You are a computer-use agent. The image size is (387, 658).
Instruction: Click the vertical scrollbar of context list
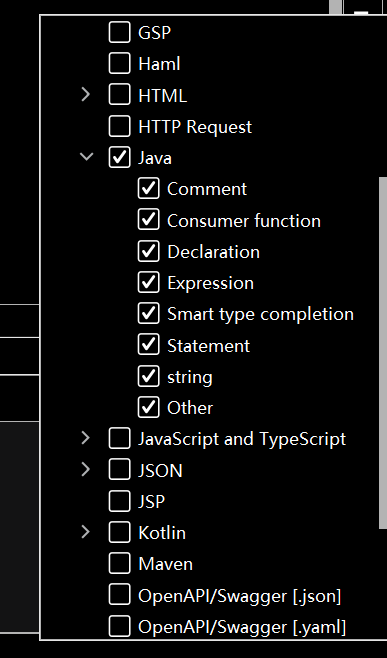click(383, 352)
